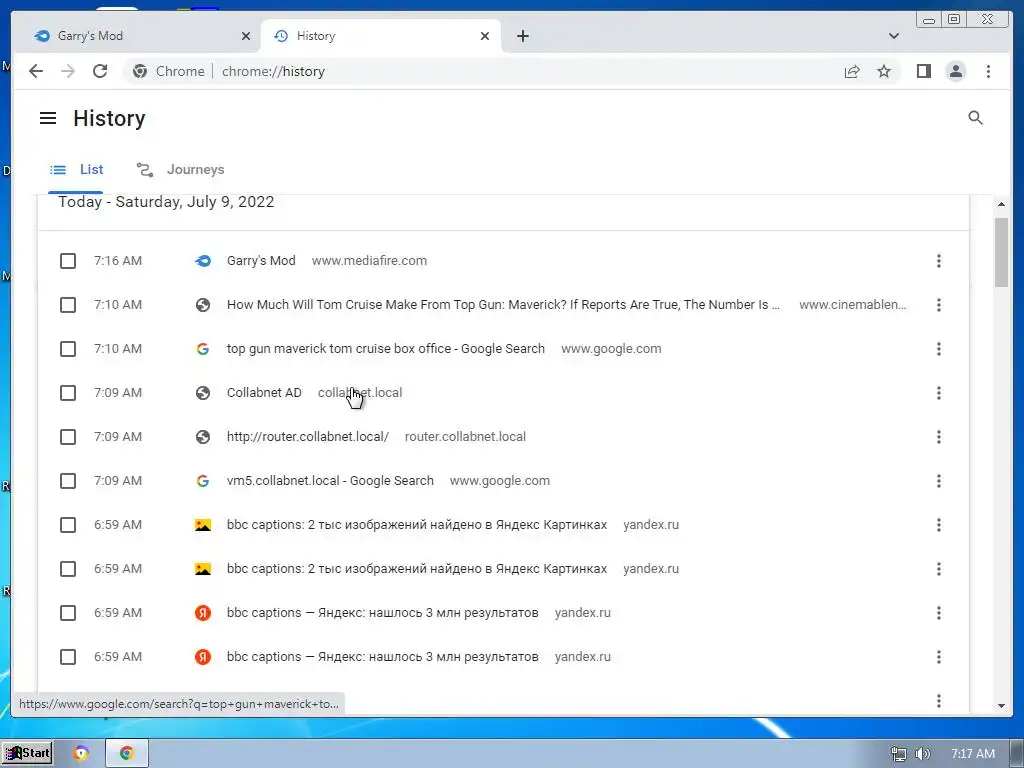
Task: Open the share page icon in address bar
Action: [x=852, y=71]
